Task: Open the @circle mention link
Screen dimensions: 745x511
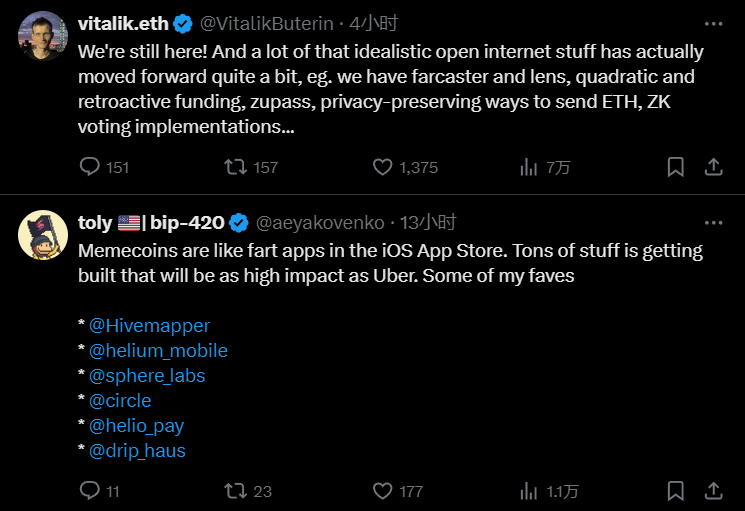Action: pos(120,401)
